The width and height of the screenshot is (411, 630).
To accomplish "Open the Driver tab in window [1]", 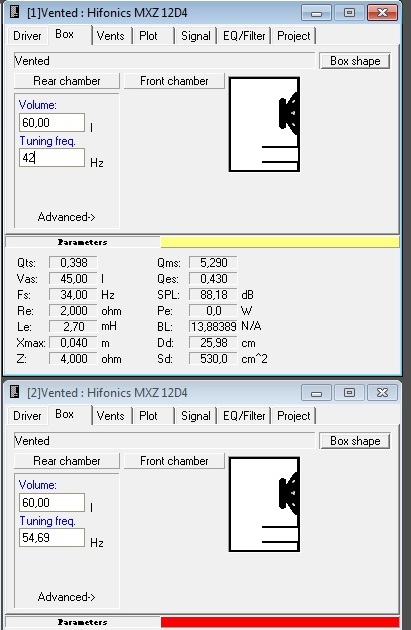I will click(x=27, y=36).
